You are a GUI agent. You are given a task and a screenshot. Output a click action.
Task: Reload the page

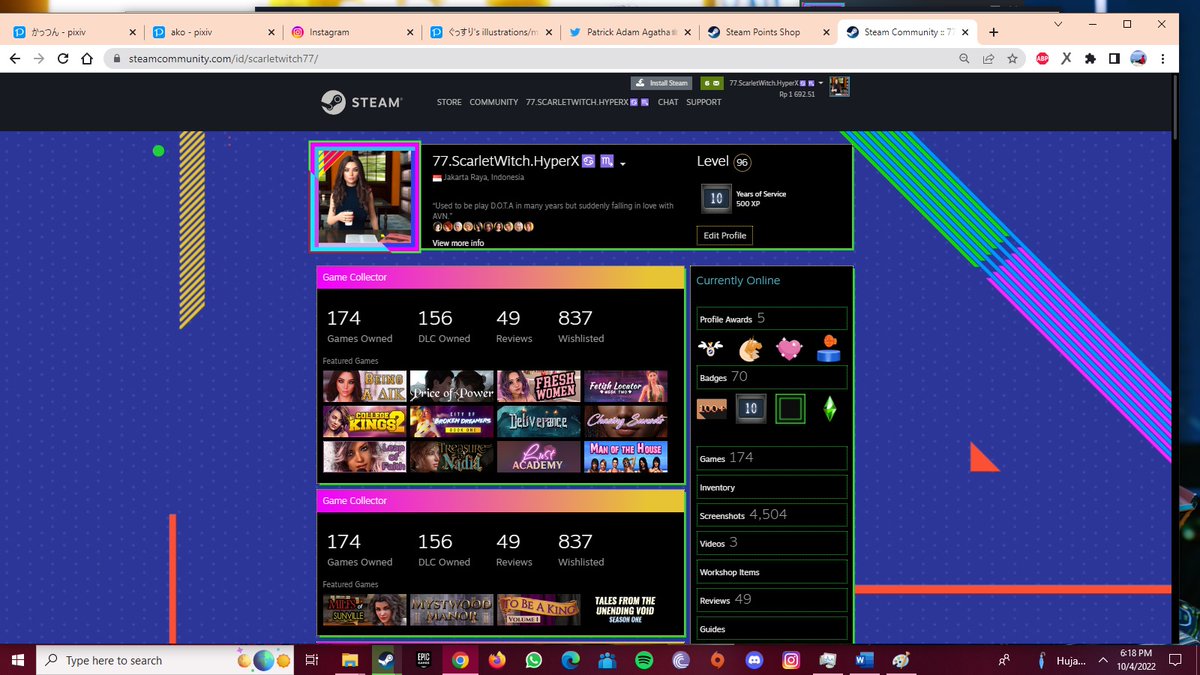(x=63, y=59)
